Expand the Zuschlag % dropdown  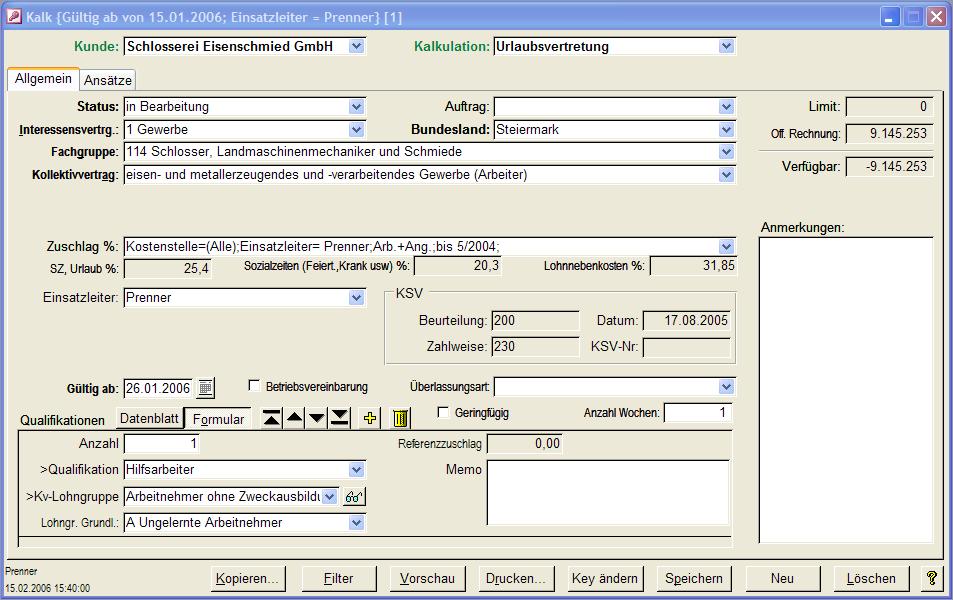pyautogui.click(x=726, y=246)
